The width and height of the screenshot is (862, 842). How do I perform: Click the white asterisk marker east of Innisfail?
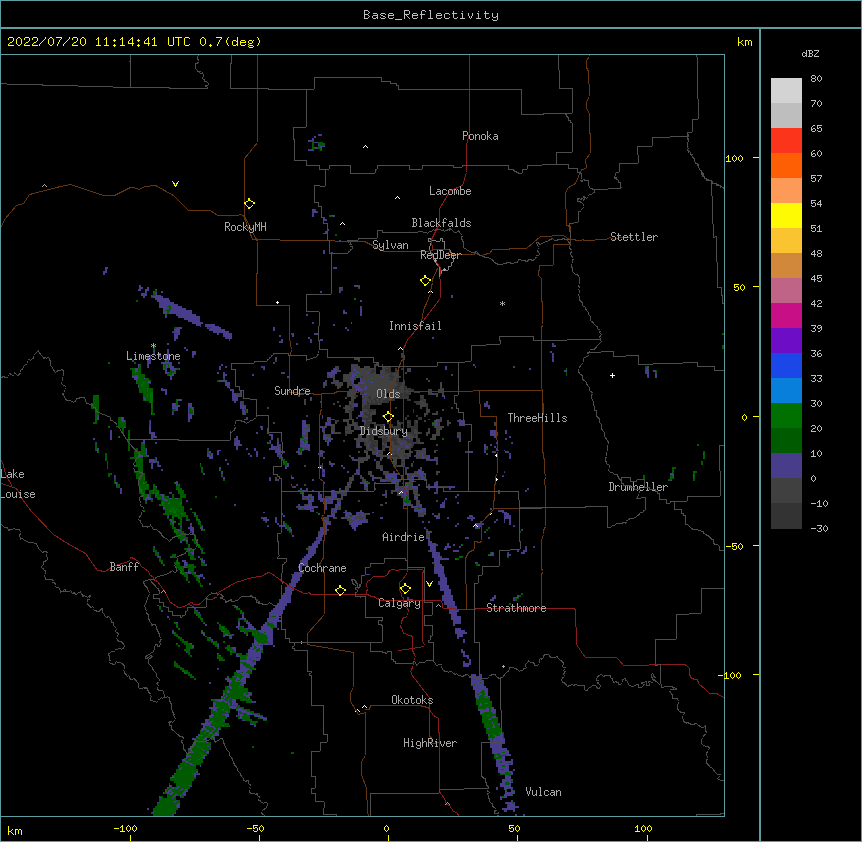[502, 303]
